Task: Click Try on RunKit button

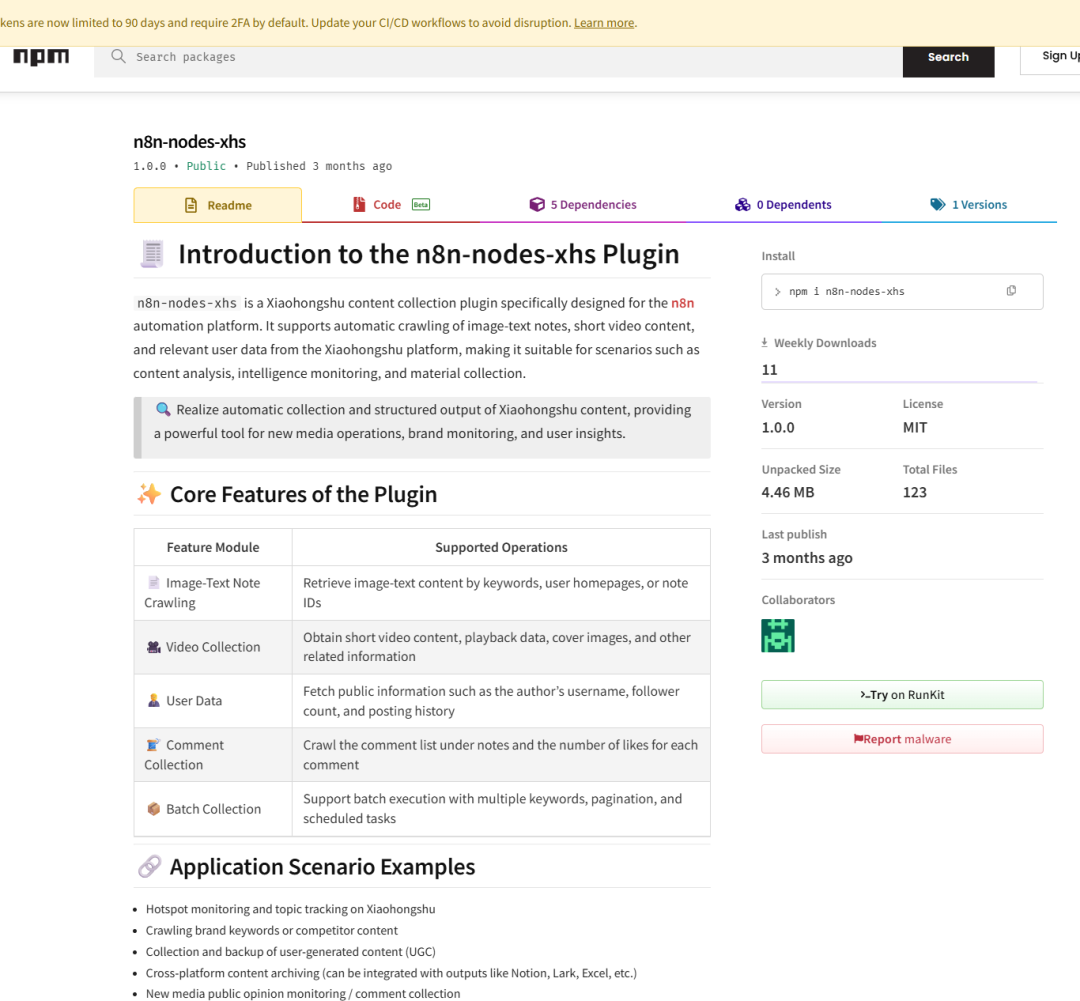Action: (x=902, y=695)
